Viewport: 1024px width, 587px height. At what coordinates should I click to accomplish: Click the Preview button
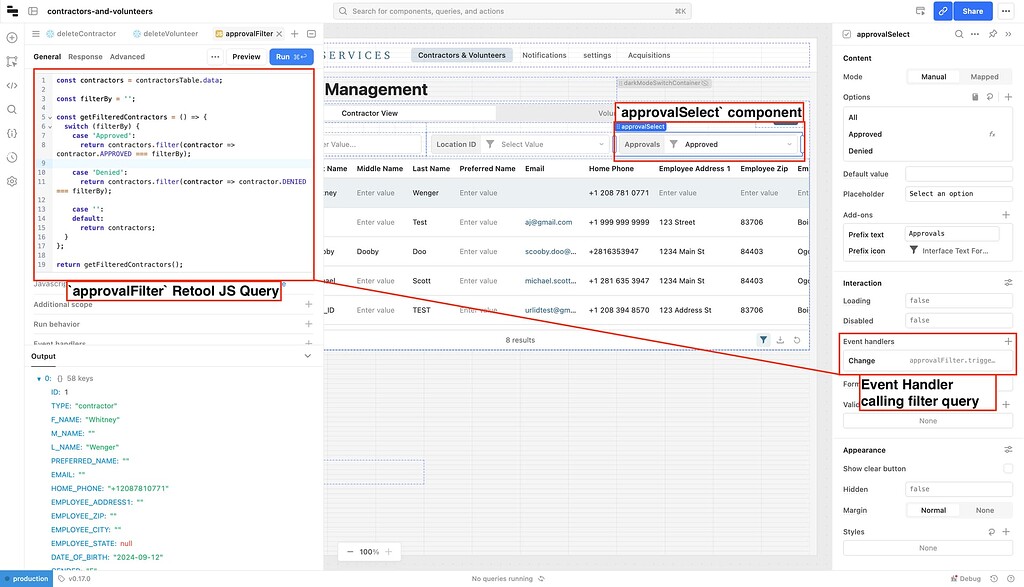pos(246,57)
